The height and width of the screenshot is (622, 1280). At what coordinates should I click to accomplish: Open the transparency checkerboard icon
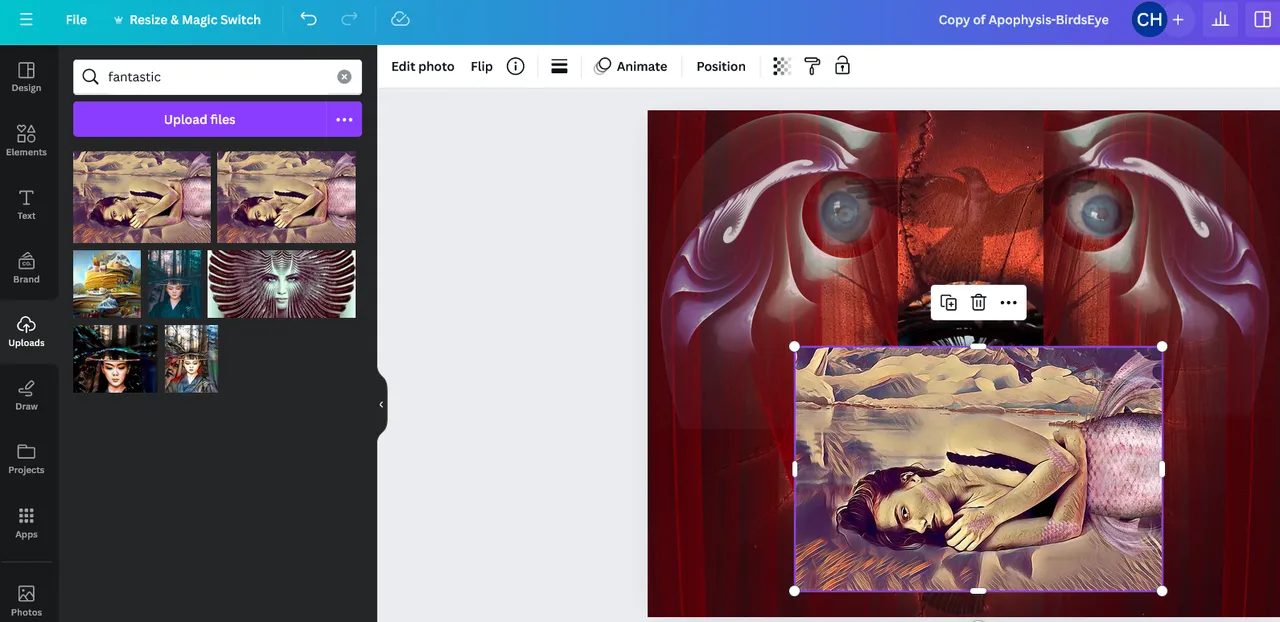782,66
